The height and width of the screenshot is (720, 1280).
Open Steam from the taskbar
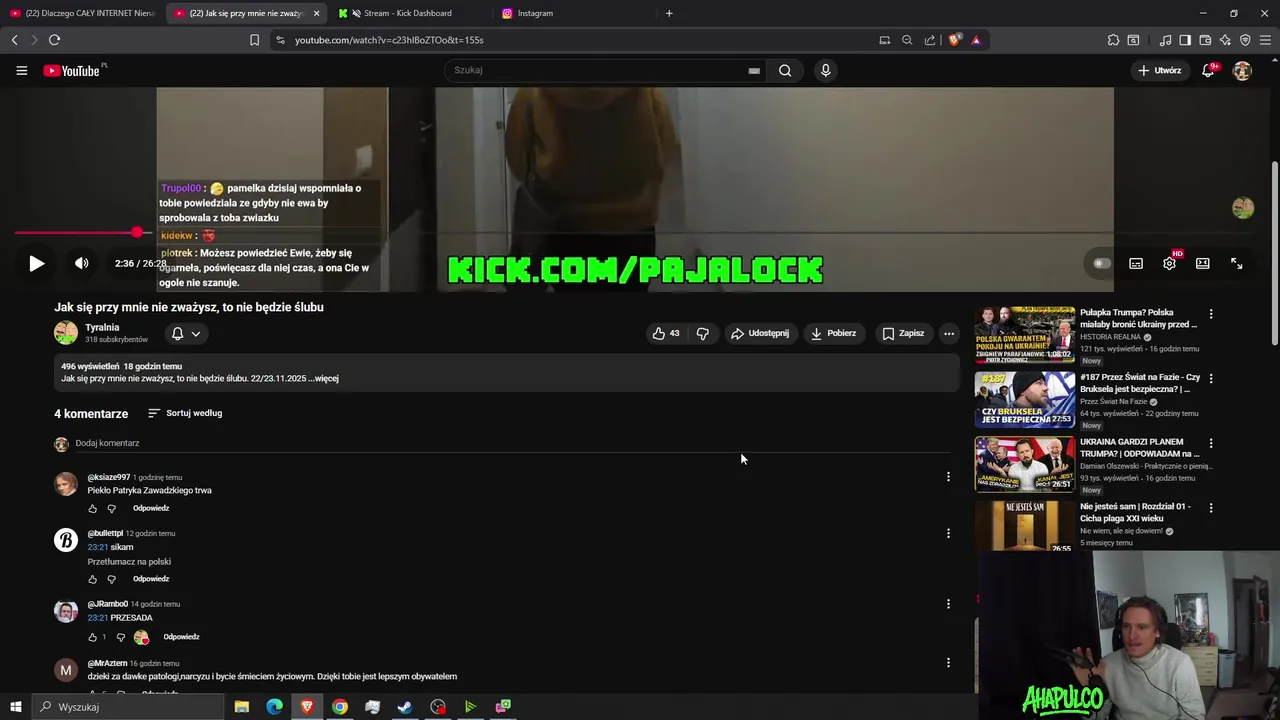[x=405, y=707]
